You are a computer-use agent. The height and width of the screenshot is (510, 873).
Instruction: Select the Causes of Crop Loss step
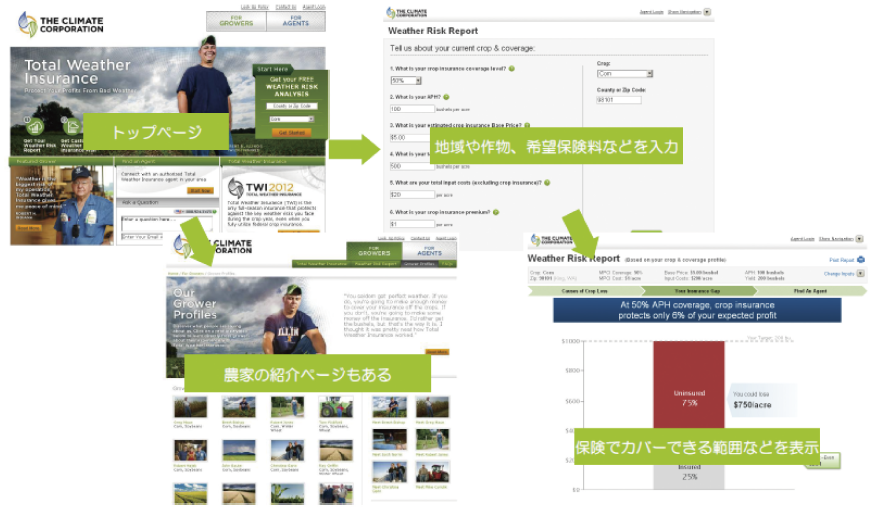[x=585, y=291]
